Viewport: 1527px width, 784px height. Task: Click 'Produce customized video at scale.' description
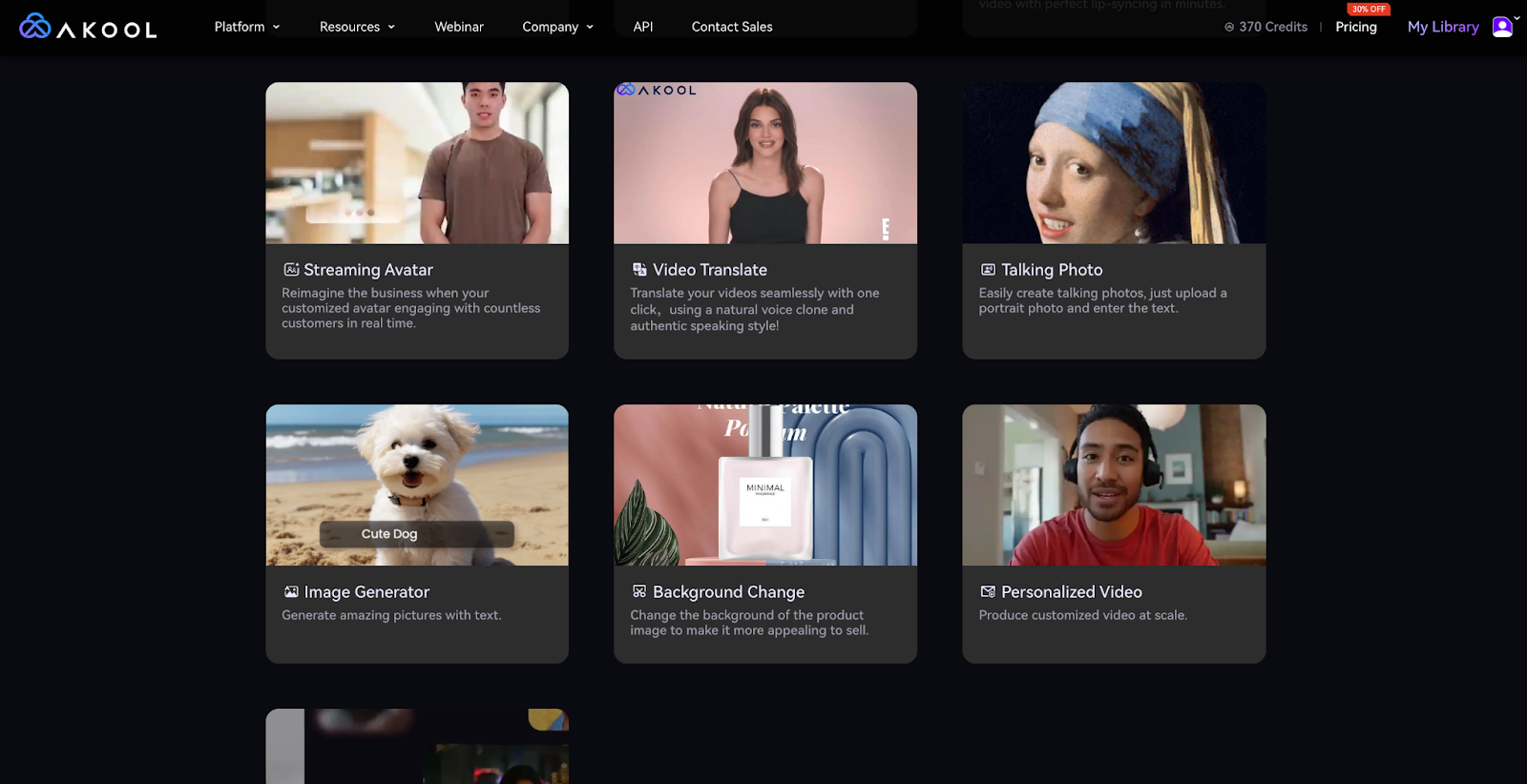[x=1083, y=615]
